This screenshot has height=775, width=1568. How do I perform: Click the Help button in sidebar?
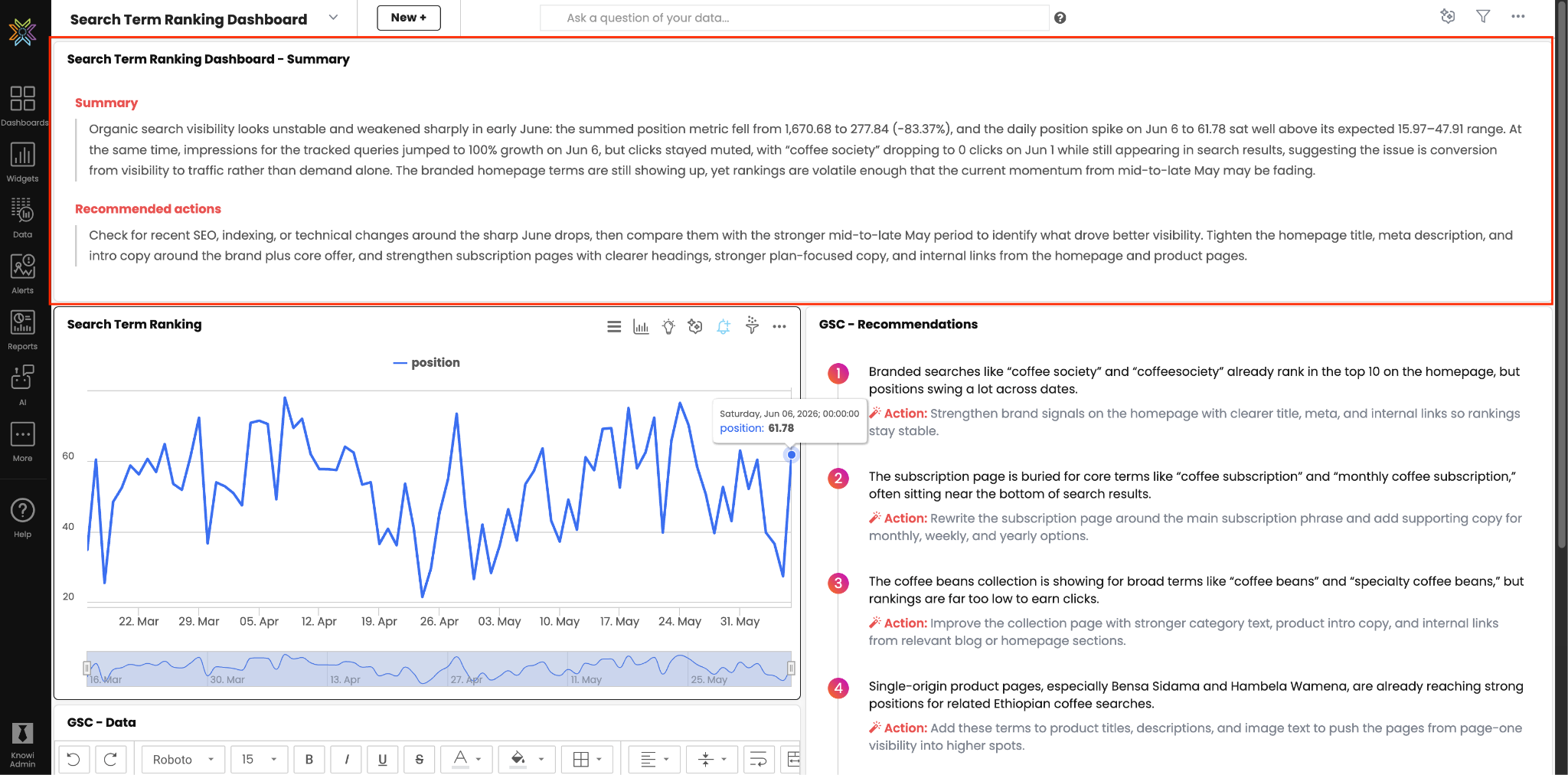(23, 518)
